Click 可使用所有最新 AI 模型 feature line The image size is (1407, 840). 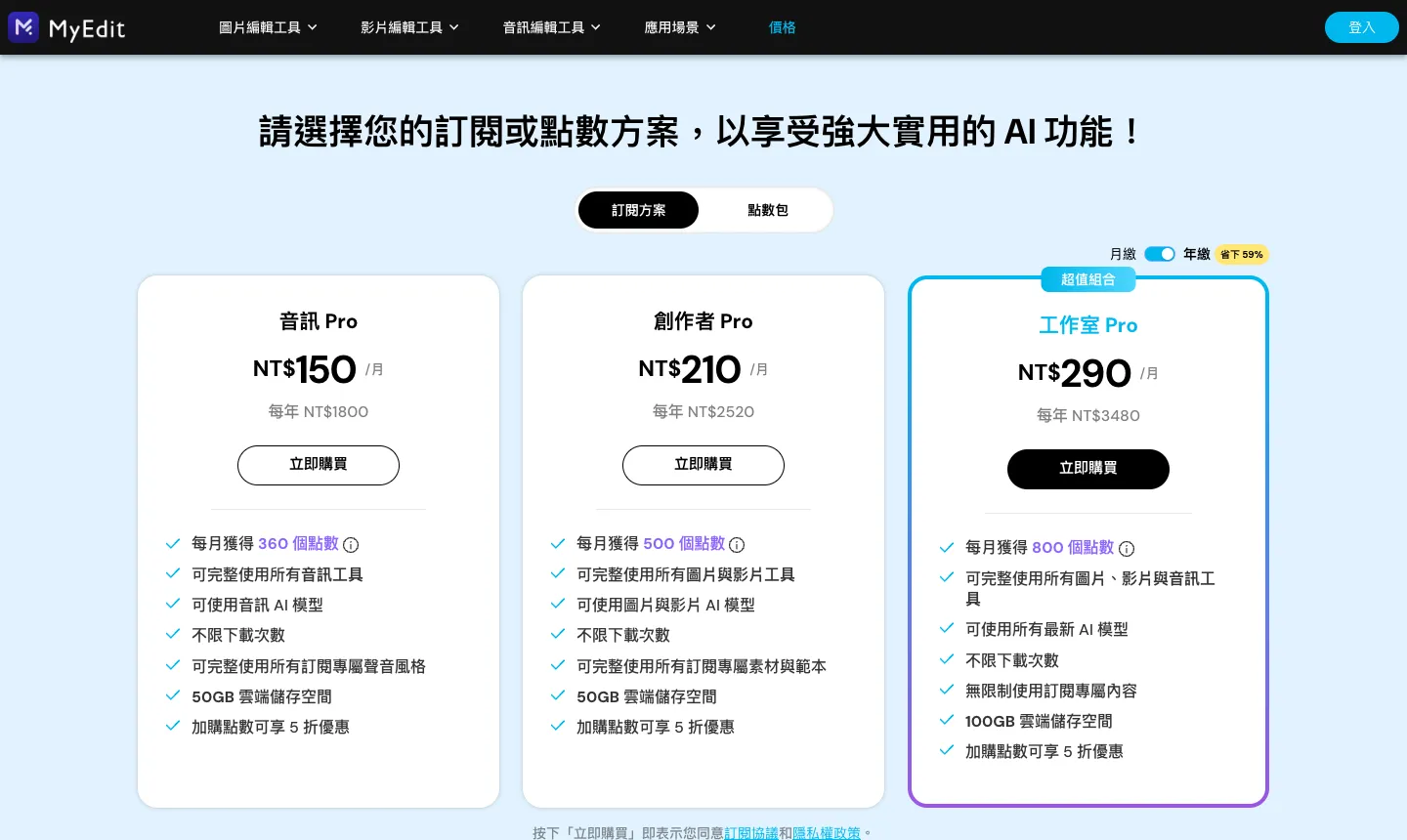1046,630
